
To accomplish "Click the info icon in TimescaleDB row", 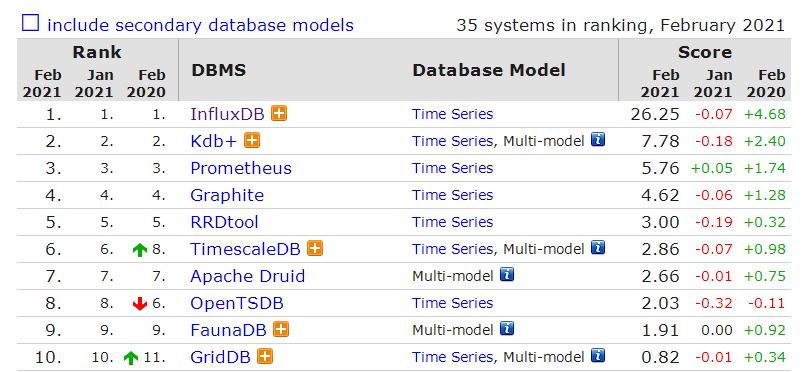I will point(598,248).
